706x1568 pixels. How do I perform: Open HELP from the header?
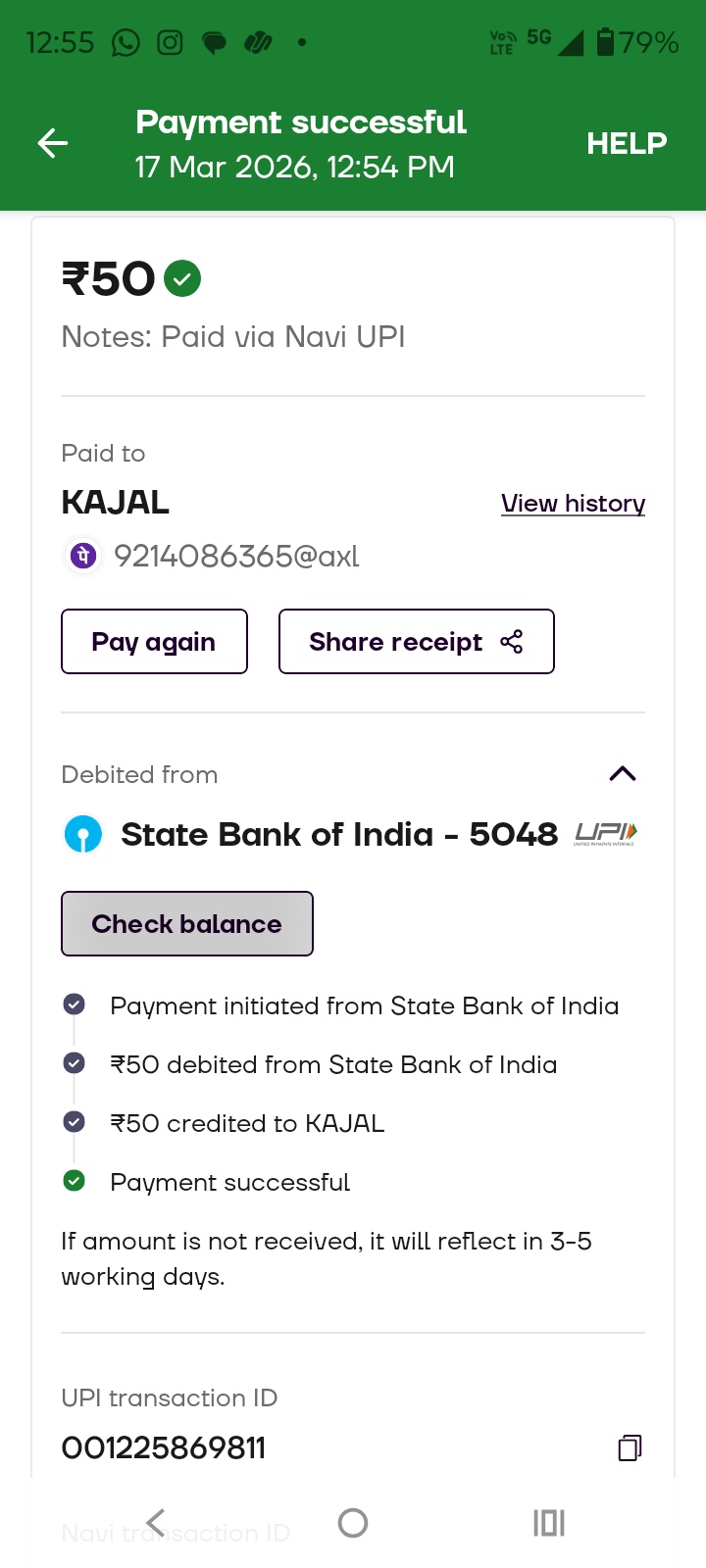pyautogui.click(x=627, y=144)
